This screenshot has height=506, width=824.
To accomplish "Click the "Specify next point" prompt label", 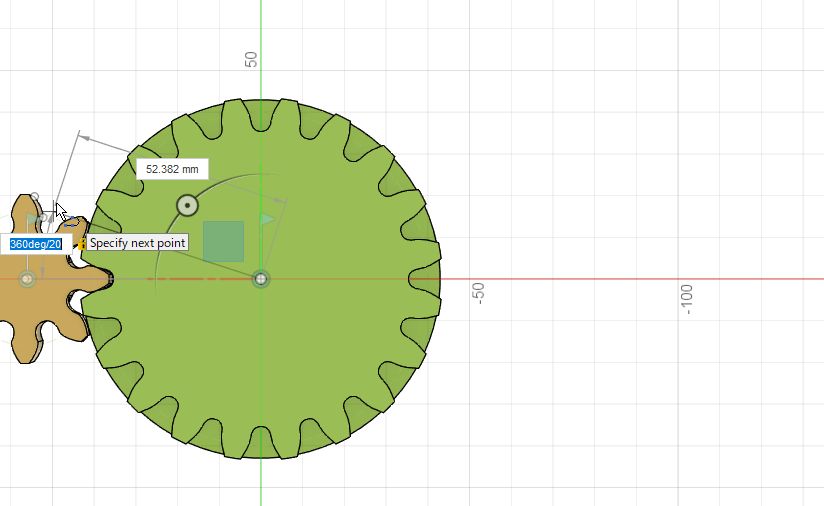I will (x=137, y=243).
